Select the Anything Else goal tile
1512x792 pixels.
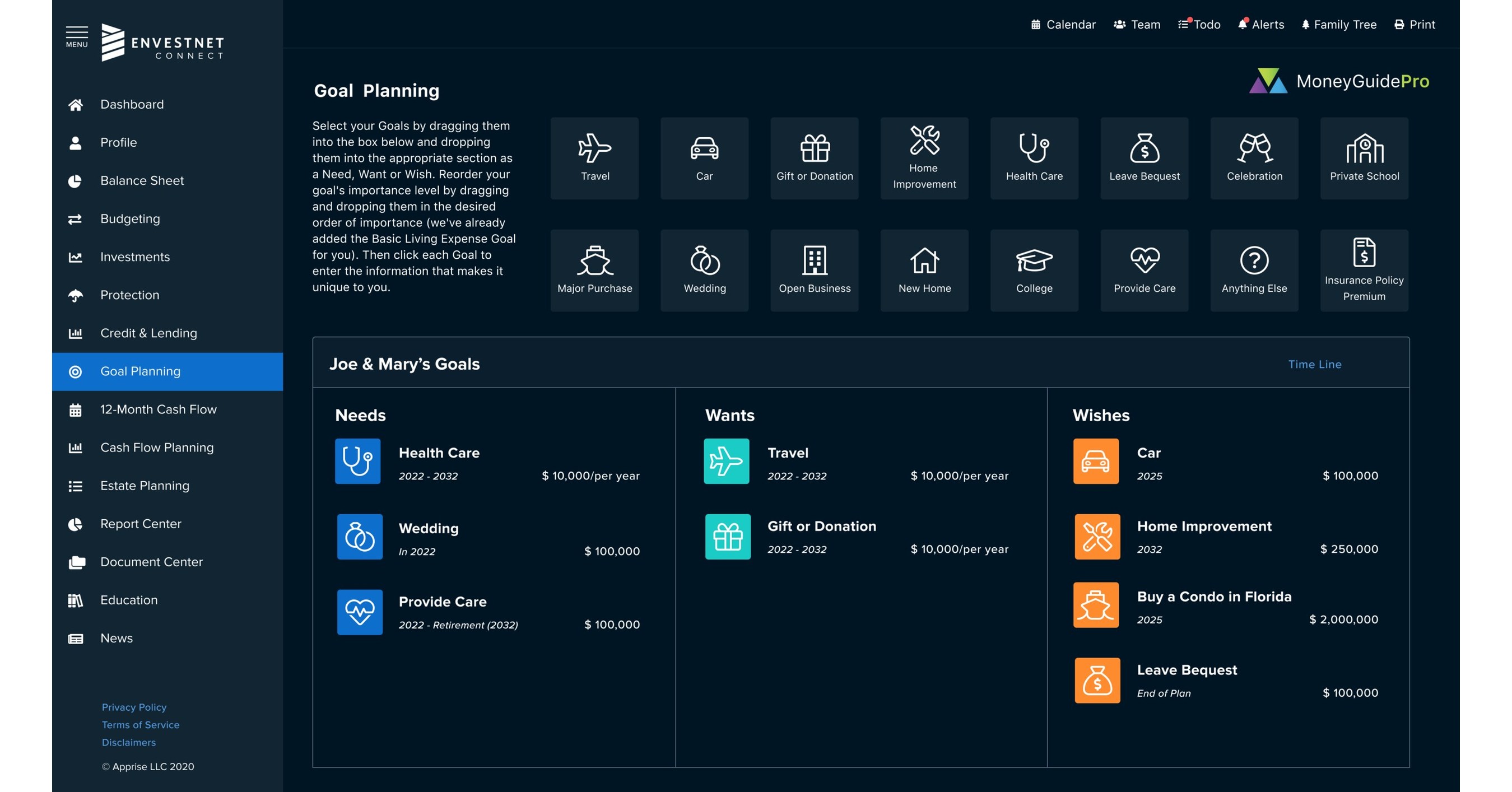1254,270
